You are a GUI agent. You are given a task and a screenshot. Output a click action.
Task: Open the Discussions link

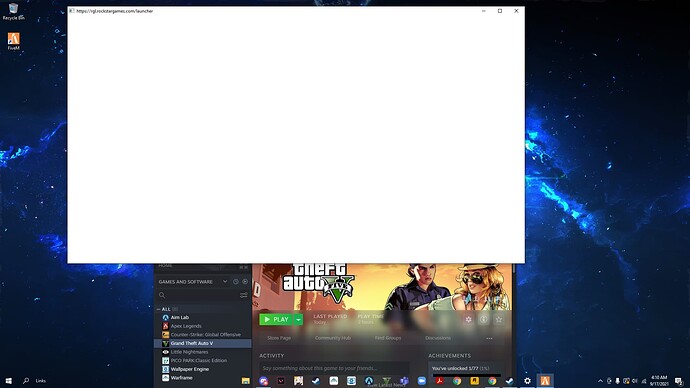pos(438,338)
